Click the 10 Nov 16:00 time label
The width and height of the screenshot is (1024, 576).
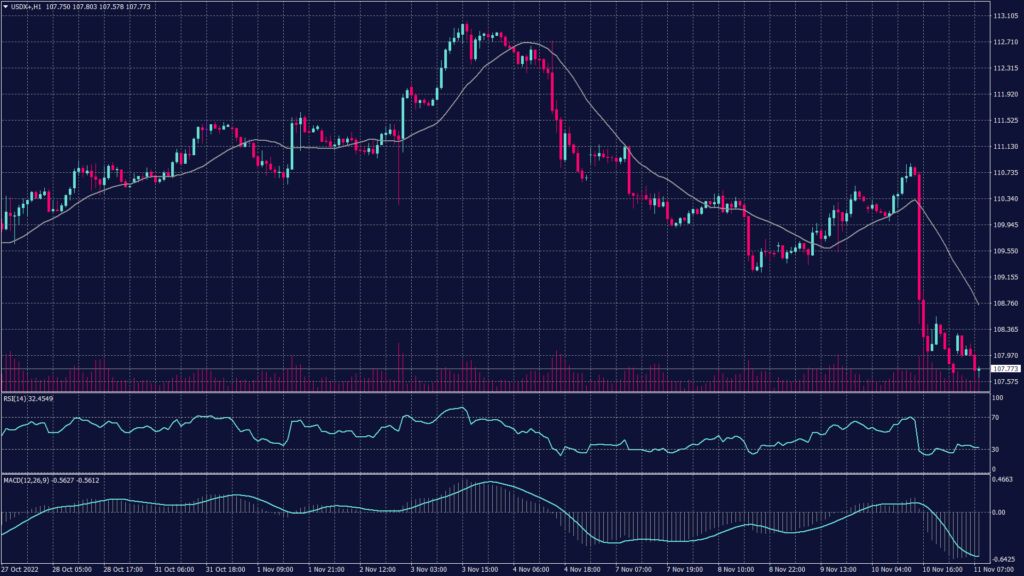(x=939, y=569)
